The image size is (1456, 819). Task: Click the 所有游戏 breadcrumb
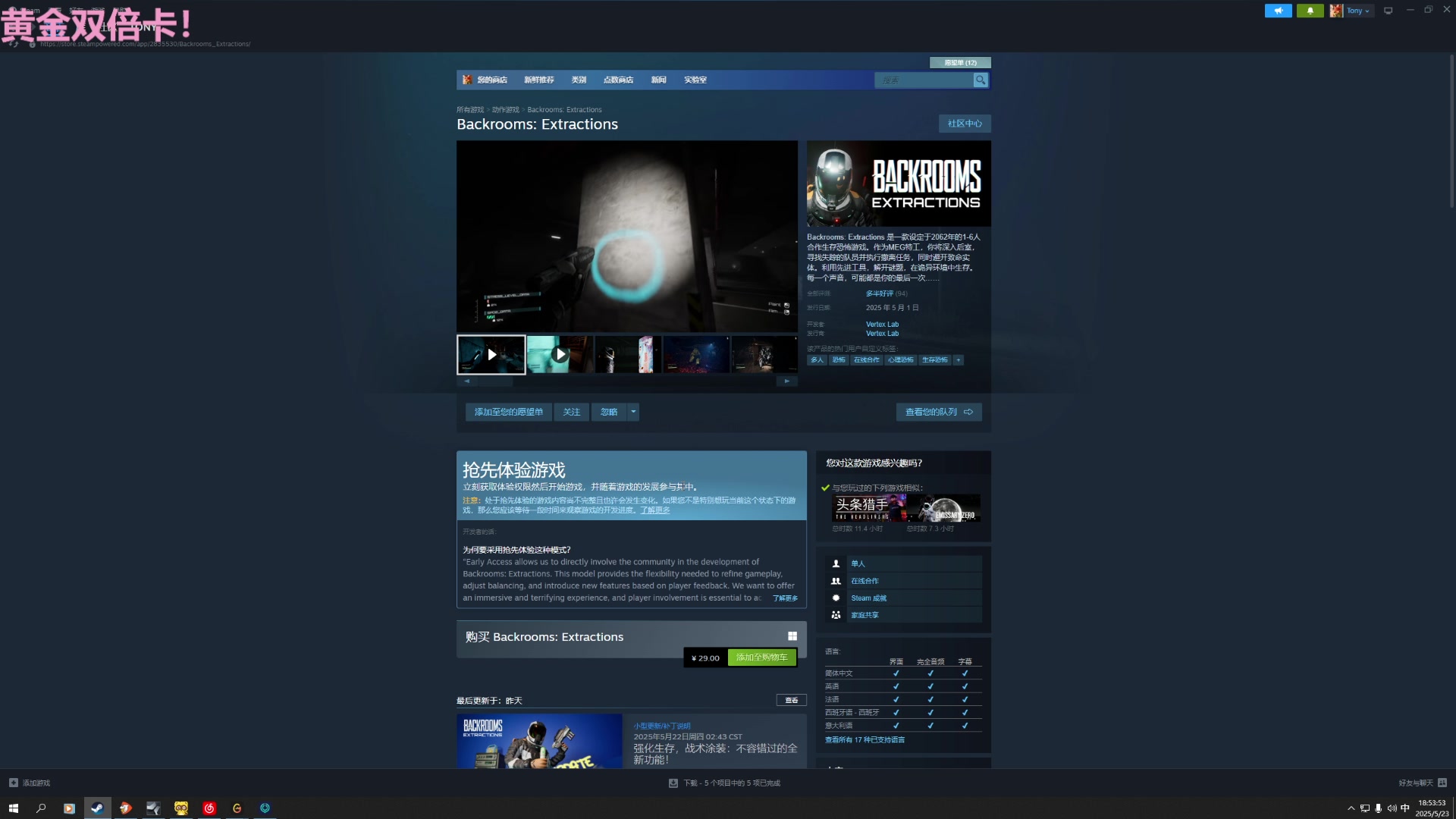click(469, 110)
